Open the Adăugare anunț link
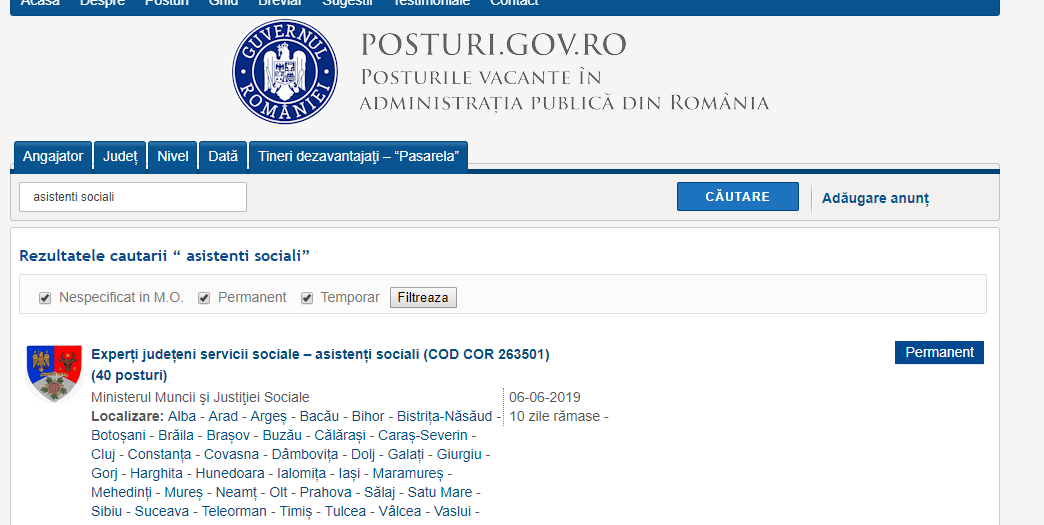The height and width of the screenshot is (525, 1044). click(875, 198)
